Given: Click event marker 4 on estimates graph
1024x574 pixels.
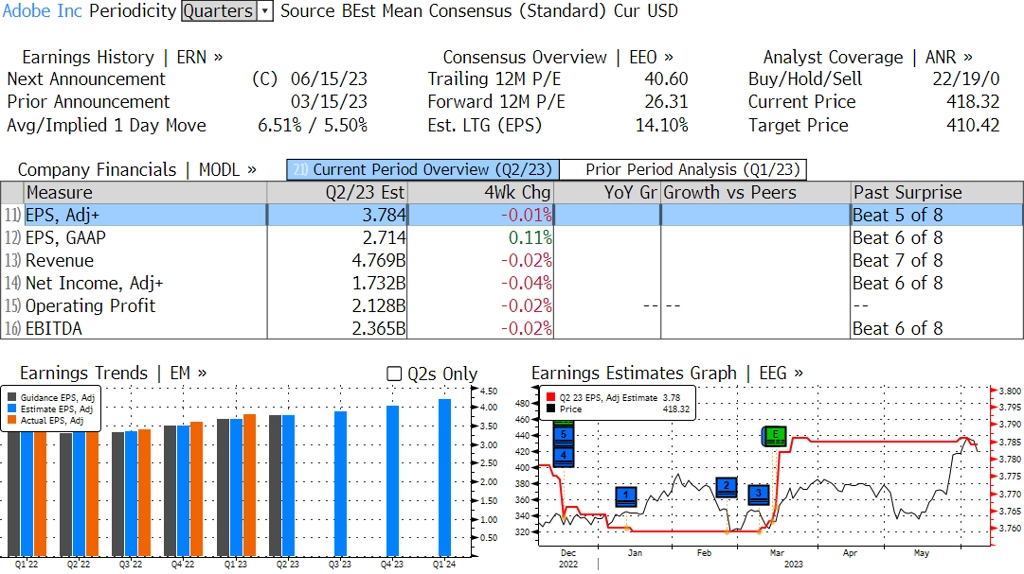Looking at the screenshot, I should tap(564, 456).
